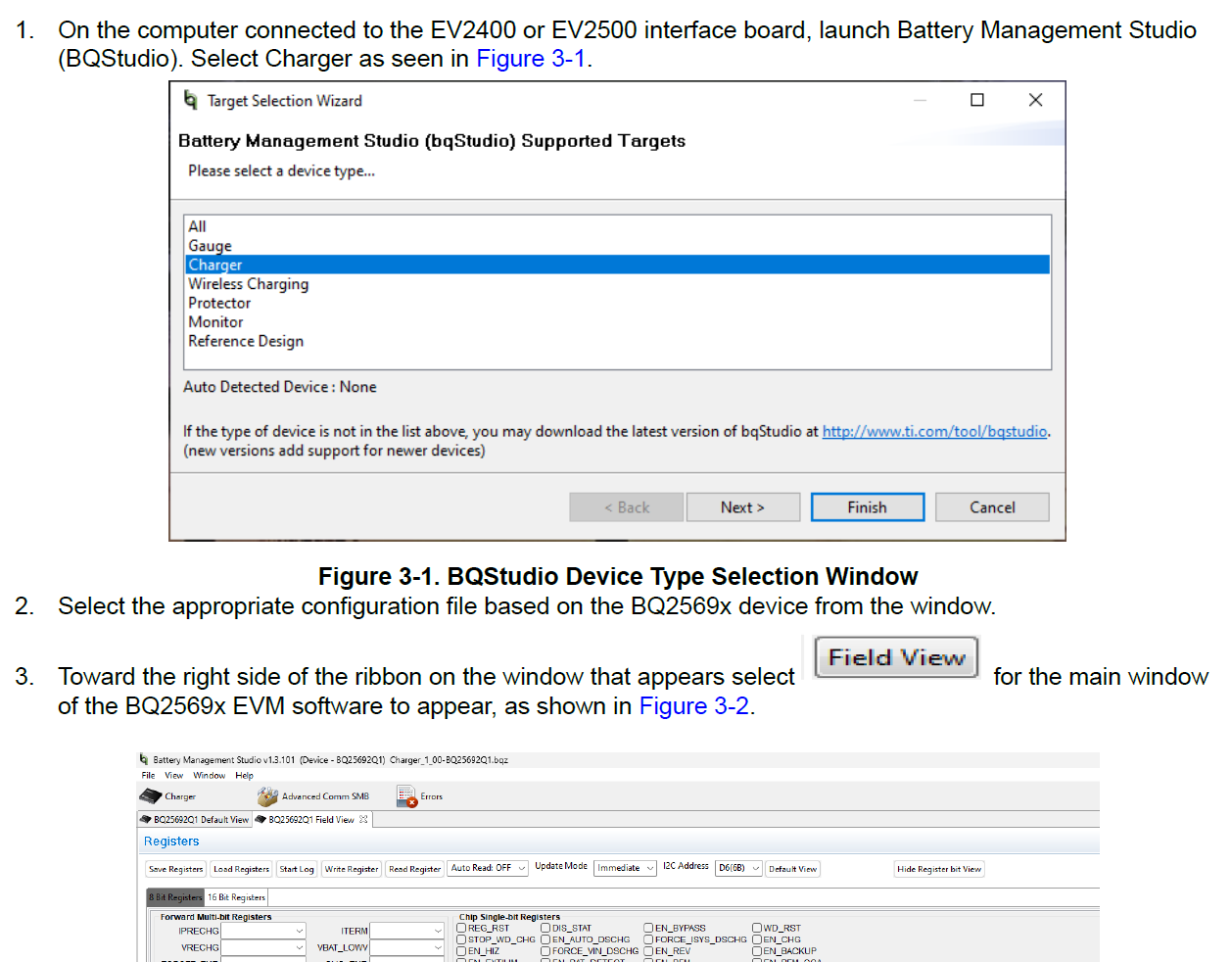Select Reference Design device type

point(617,341)
